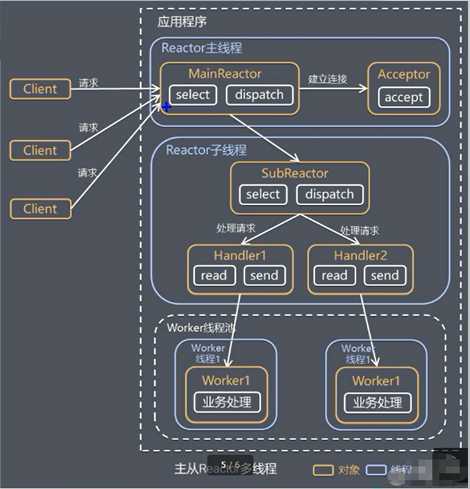Click the topmost Client box
Image resolution: width=470 pixels, height=489 pixels.
(40, 89)
